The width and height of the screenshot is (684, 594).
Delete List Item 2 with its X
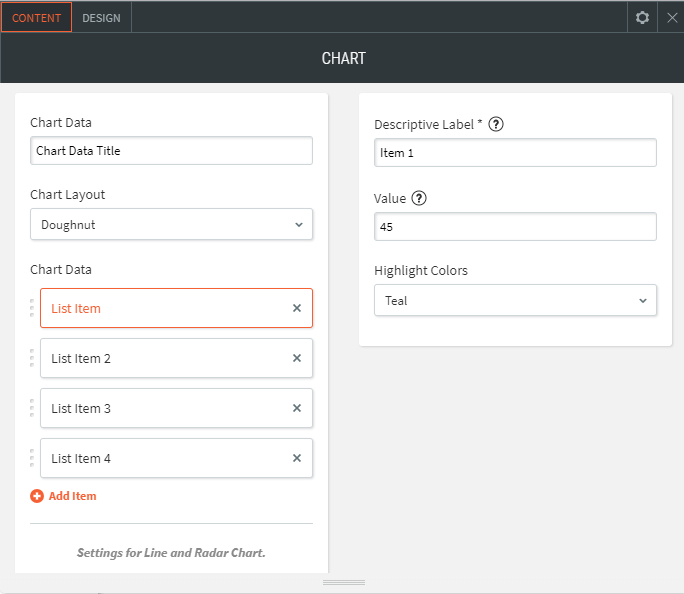297,358
